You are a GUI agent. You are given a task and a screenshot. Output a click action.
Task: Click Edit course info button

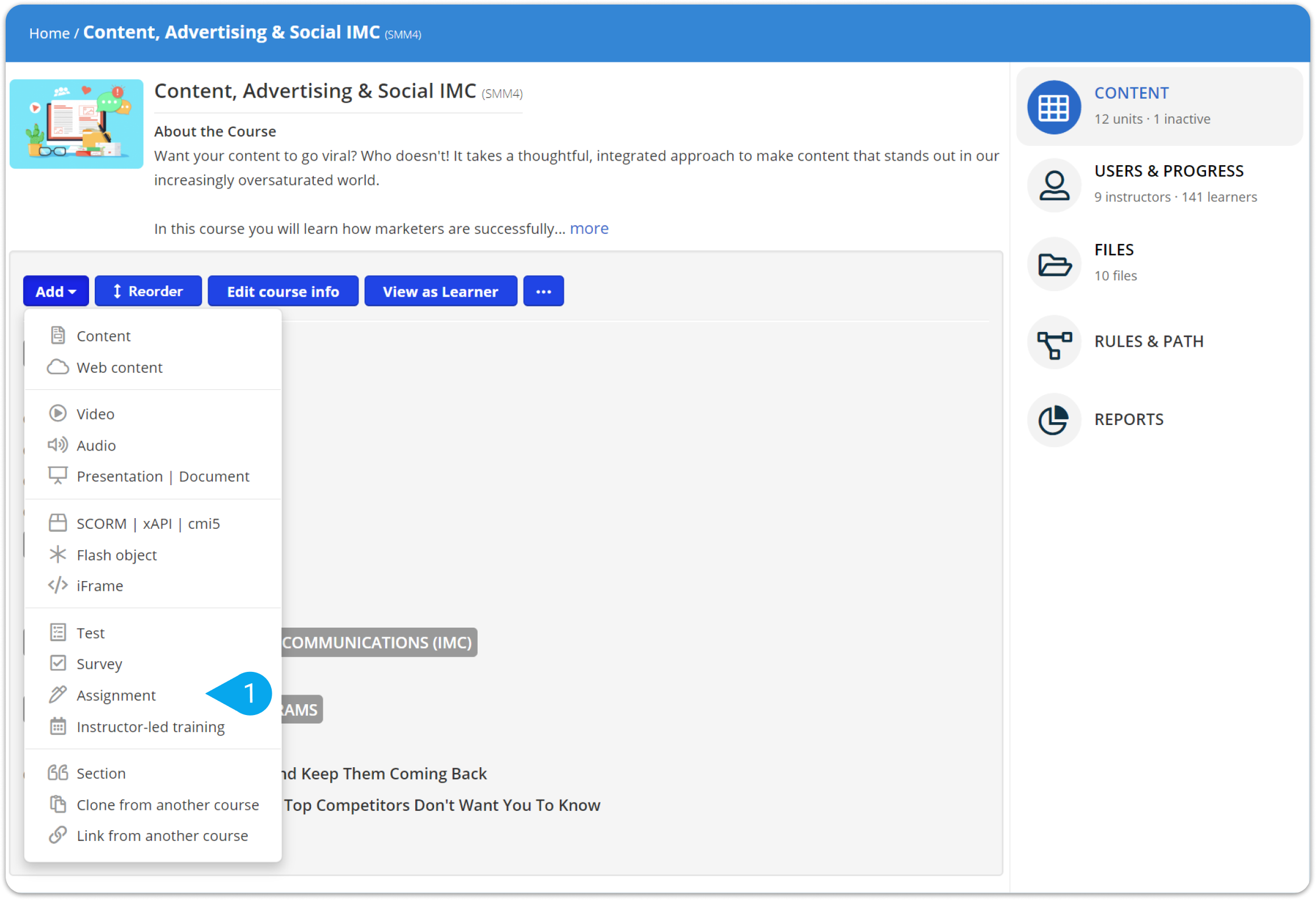283,291
